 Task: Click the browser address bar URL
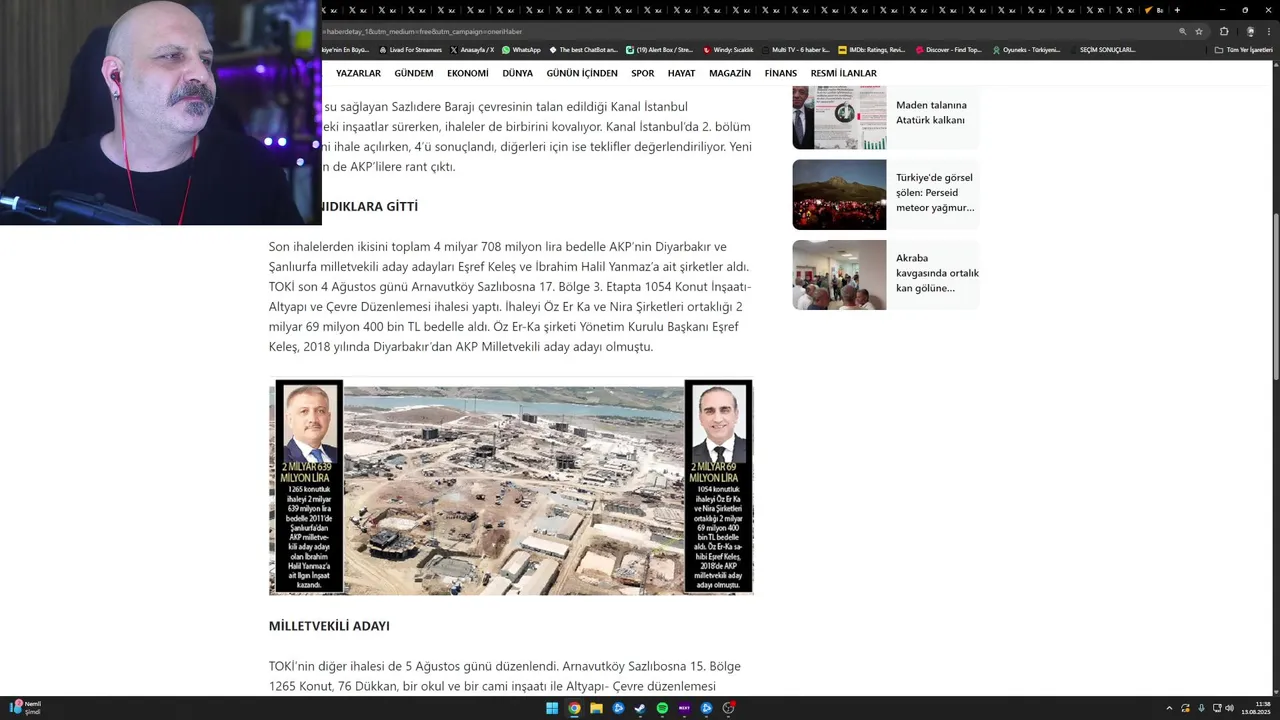pos(740,31)
